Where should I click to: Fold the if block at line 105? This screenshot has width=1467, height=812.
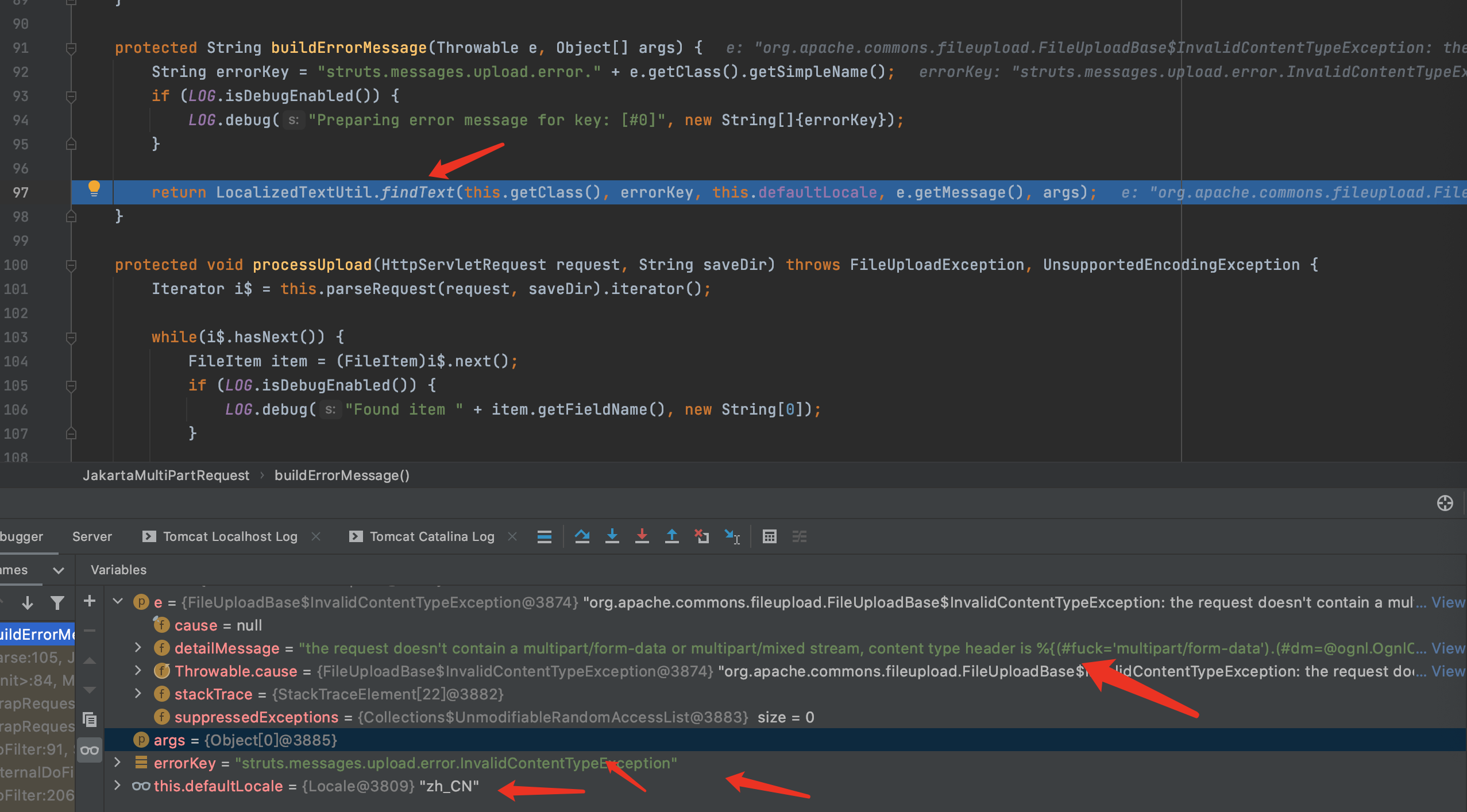71,386
